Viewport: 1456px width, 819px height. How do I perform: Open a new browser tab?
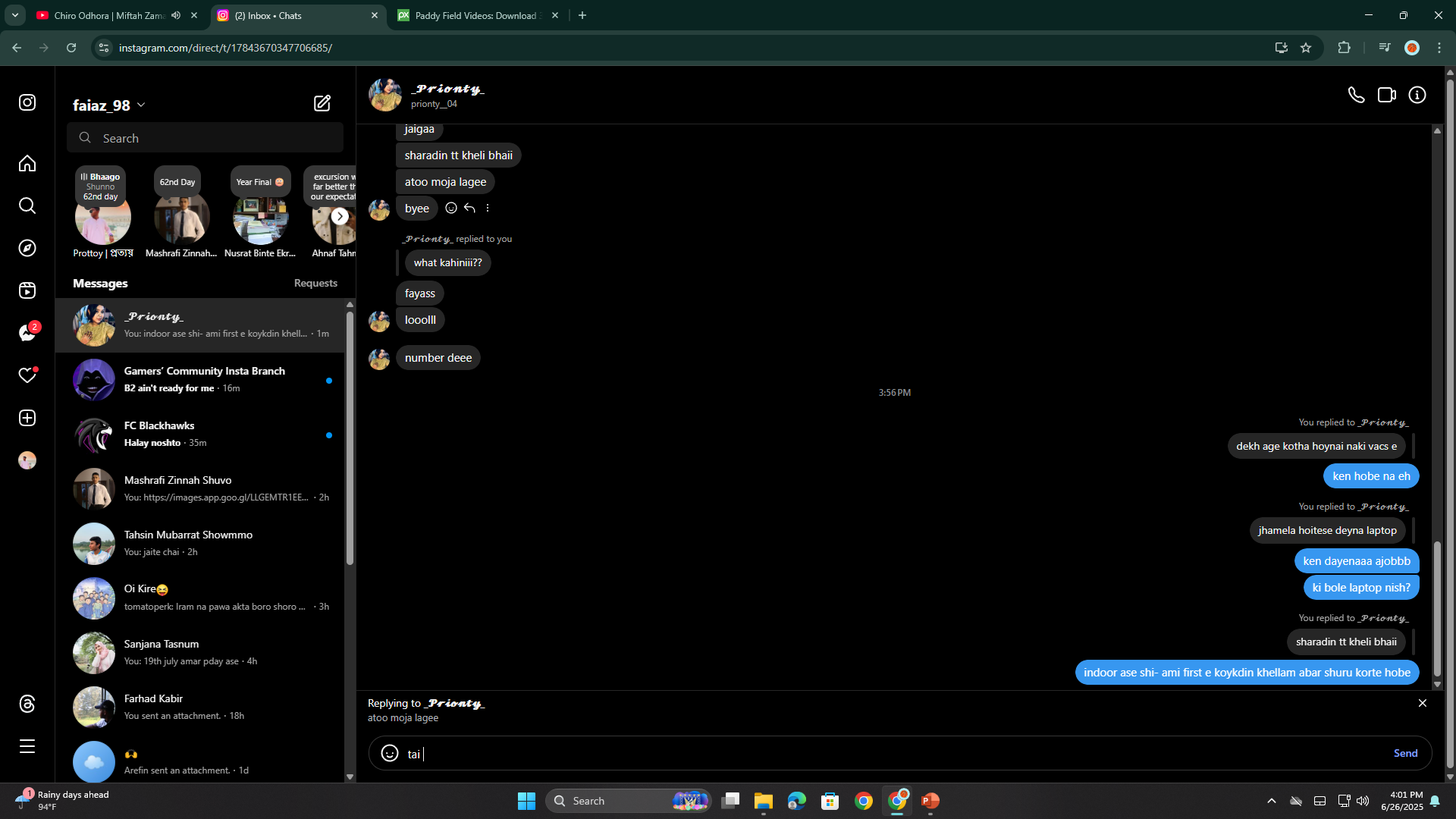click(582, 15)
